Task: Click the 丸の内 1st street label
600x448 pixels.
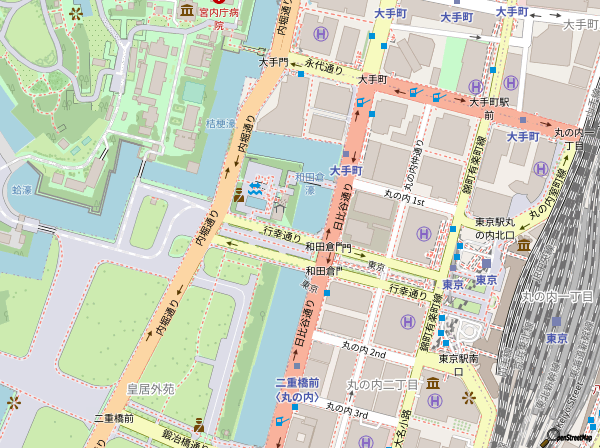Action: click(404, 202)
